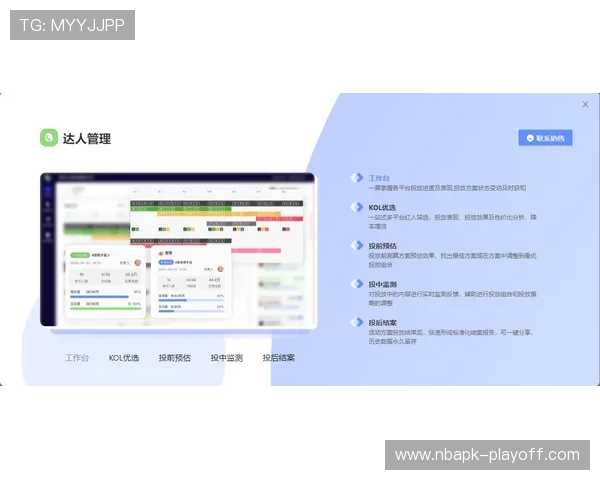Click the green 达人管理 logo icon

click(49, 138)
